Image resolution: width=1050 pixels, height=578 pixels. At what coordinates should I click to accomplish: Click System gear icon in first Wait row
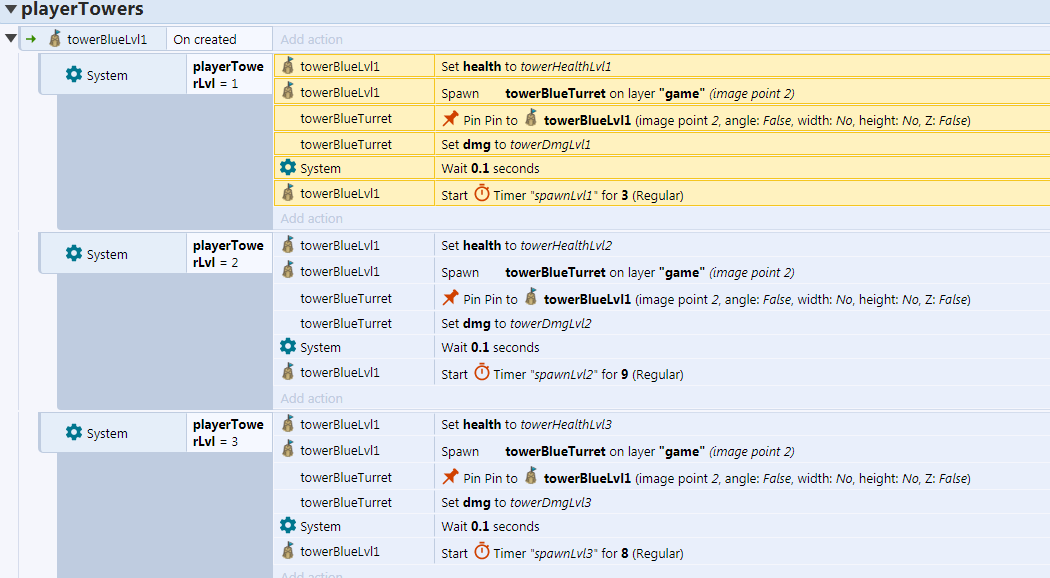288,167
